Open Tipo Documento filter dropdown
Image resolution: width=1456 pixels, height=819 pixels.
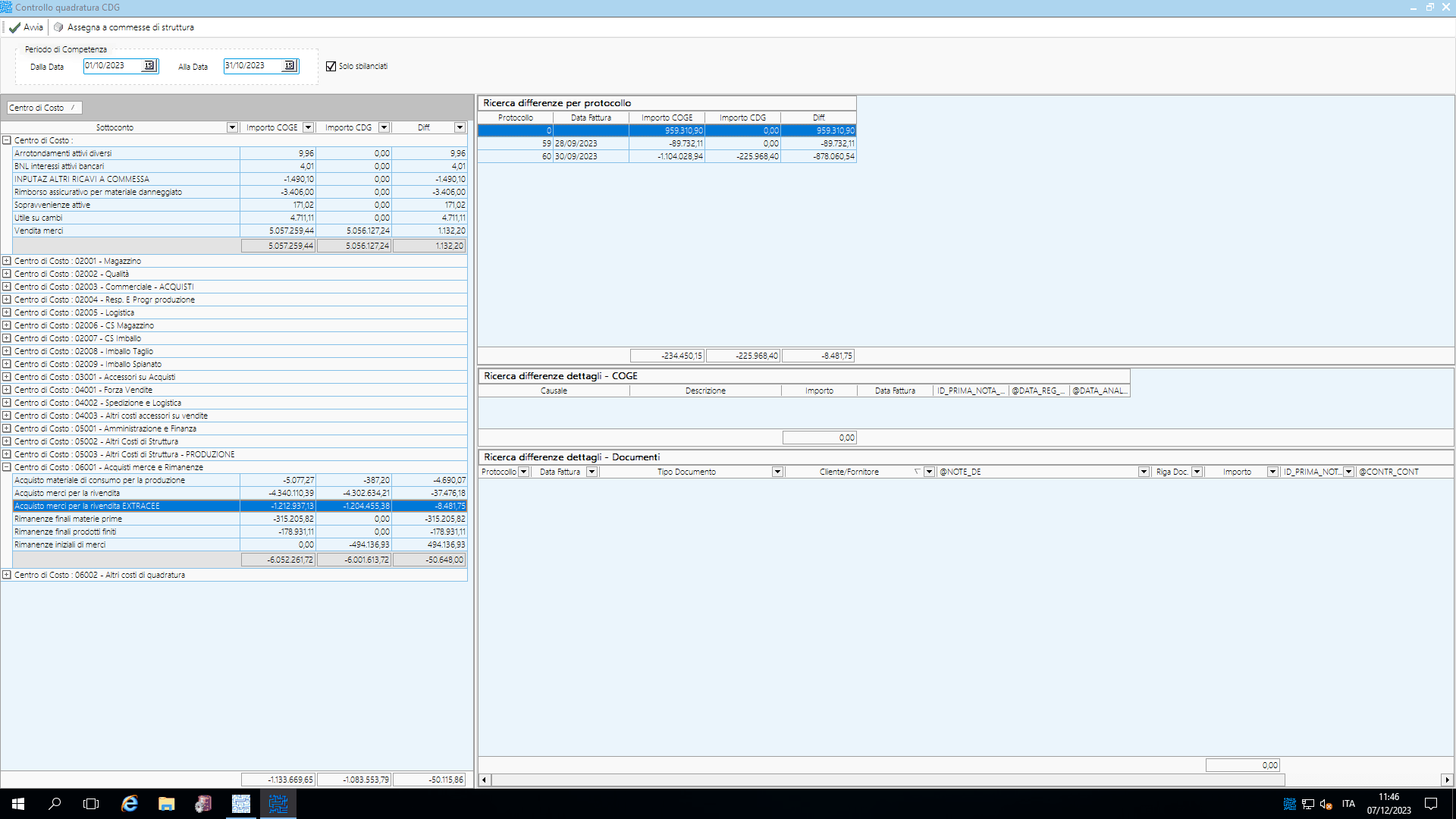coord(777,472)
